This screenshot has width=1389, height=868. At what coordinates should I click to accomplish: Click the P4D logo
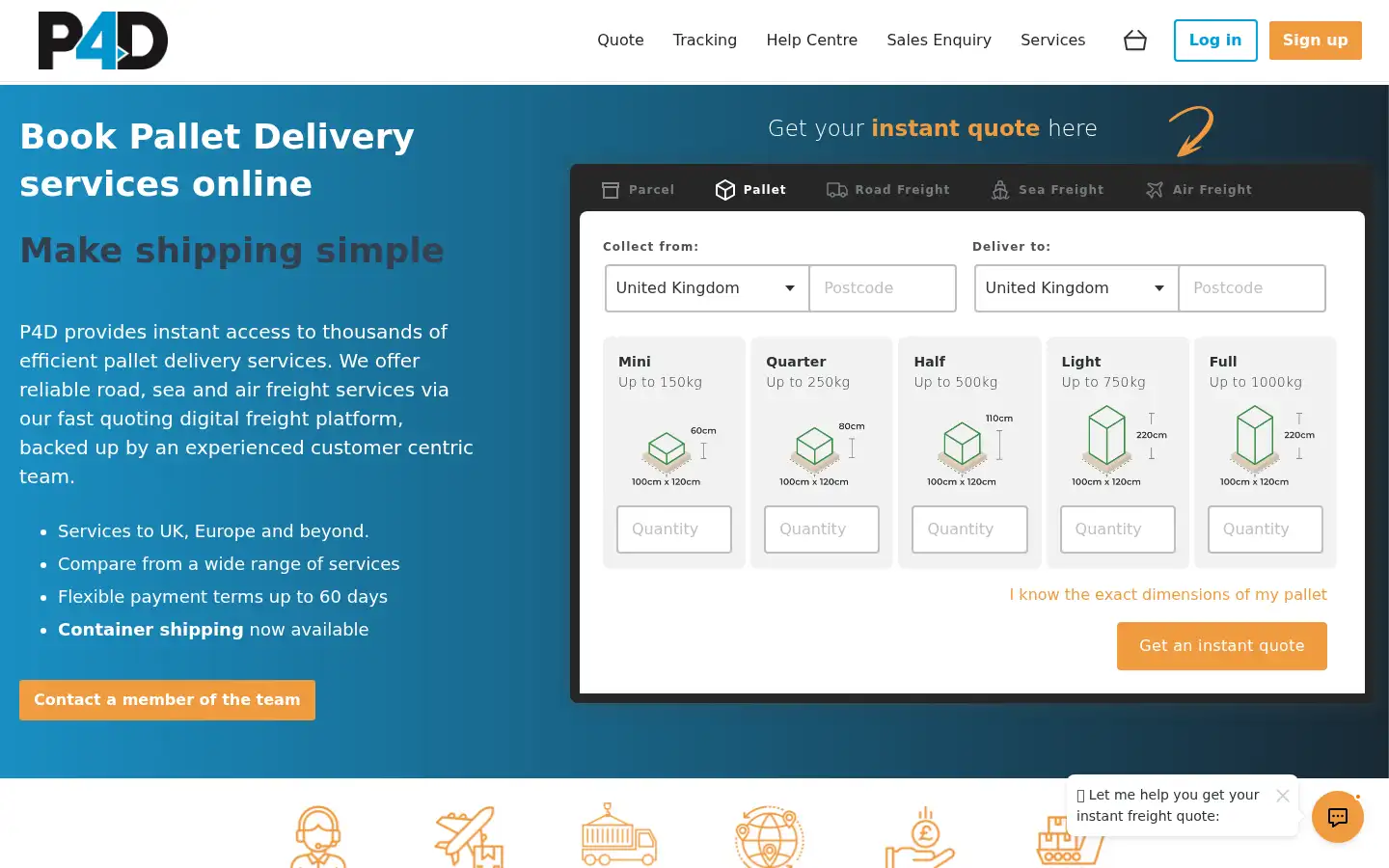point(103,41)
